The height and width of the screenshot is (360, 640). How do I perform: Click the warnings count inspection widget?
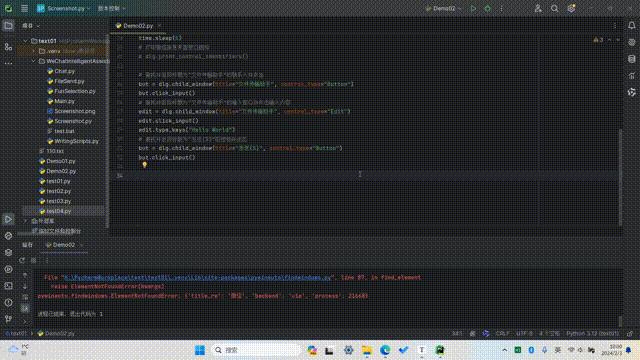click(598, 40)
